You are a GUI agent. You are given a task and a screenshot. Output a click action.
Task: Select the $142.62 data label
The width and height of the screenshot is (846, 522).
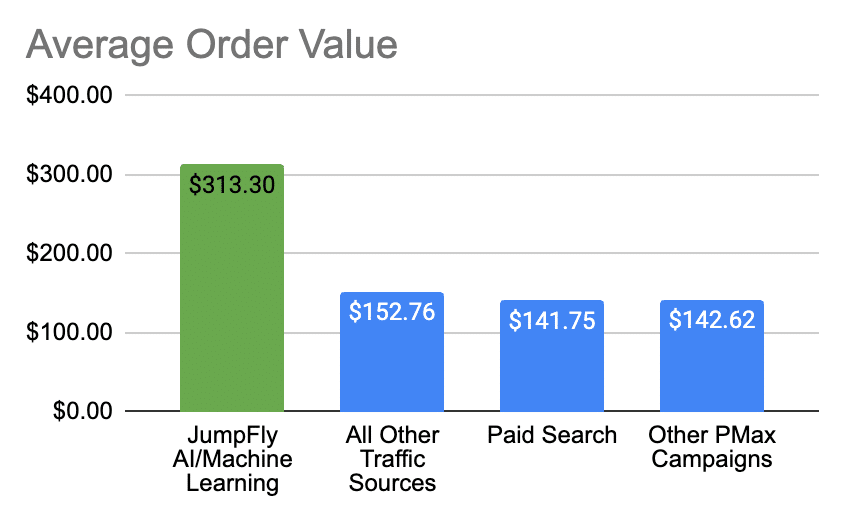coord(712,320)
